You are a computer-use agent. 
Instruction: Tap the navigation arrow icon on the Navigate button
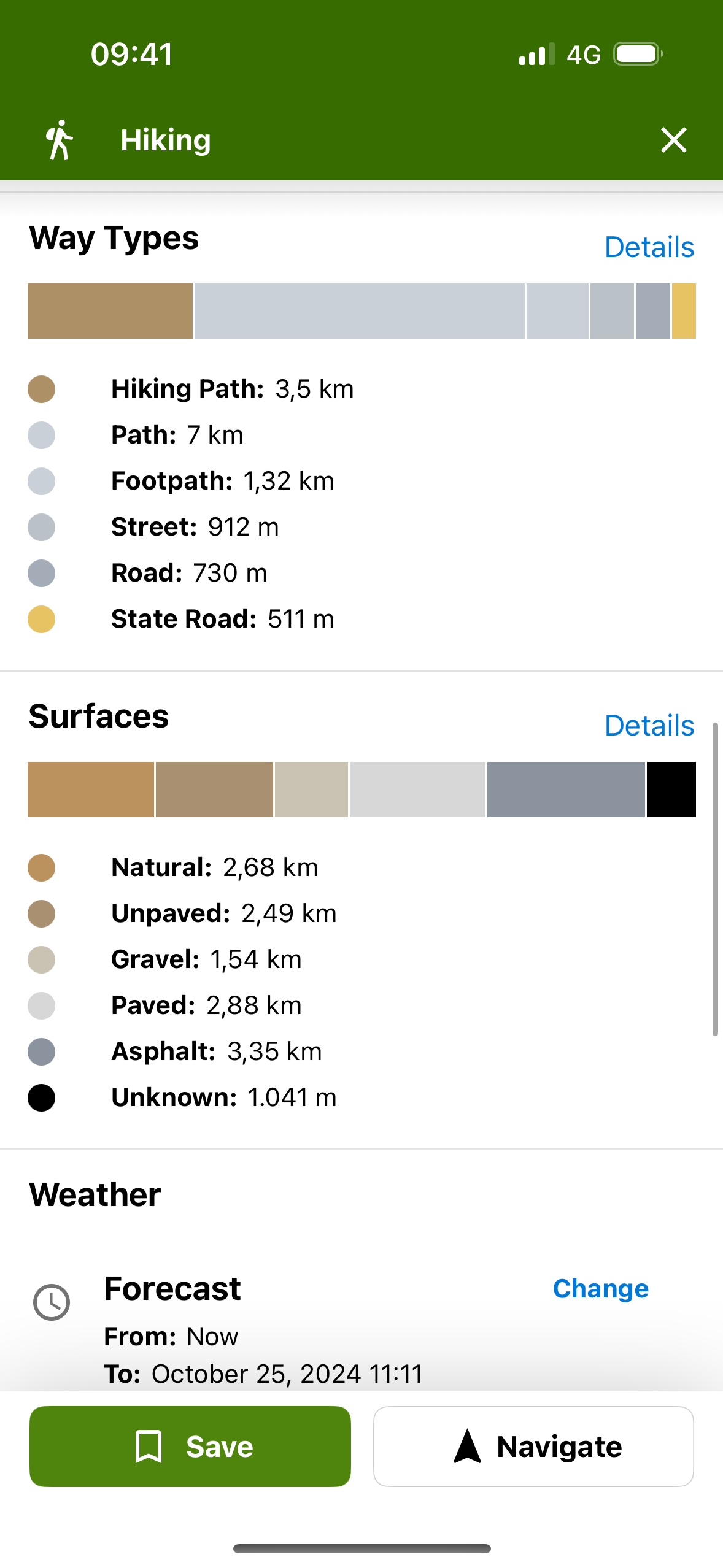pyautogui.click(x=467, y=1446)
